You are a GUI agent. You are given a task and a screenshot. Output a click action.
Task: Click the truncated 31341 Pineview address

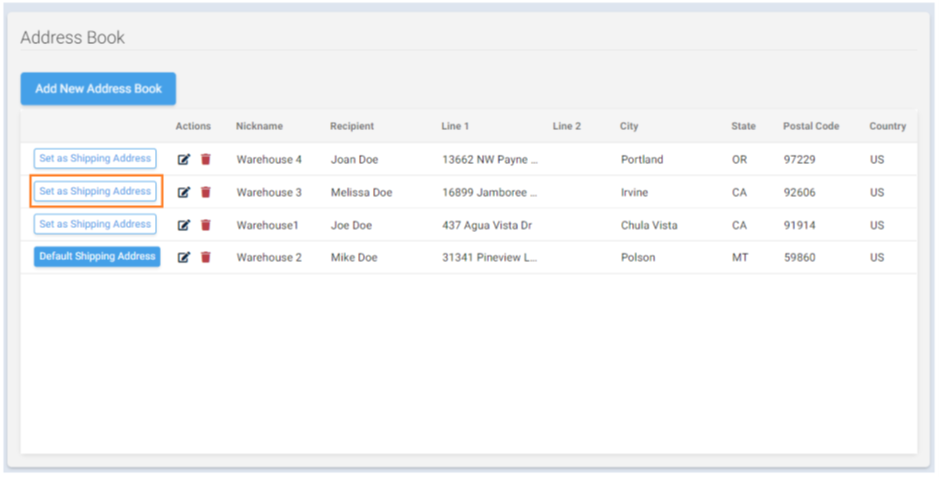(489, 258)
